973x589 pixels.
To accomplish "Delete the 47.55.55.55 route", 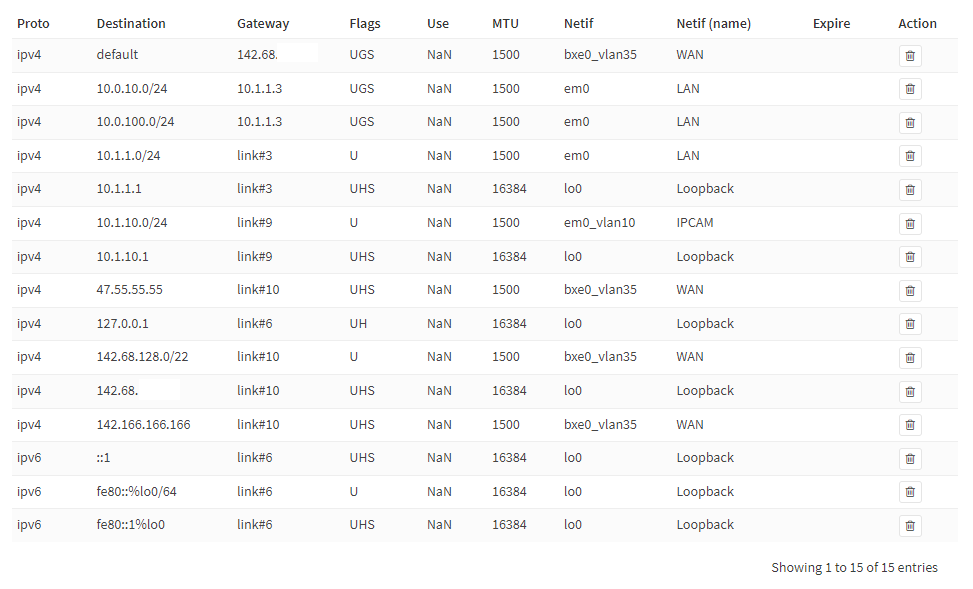I will point(909,290).
